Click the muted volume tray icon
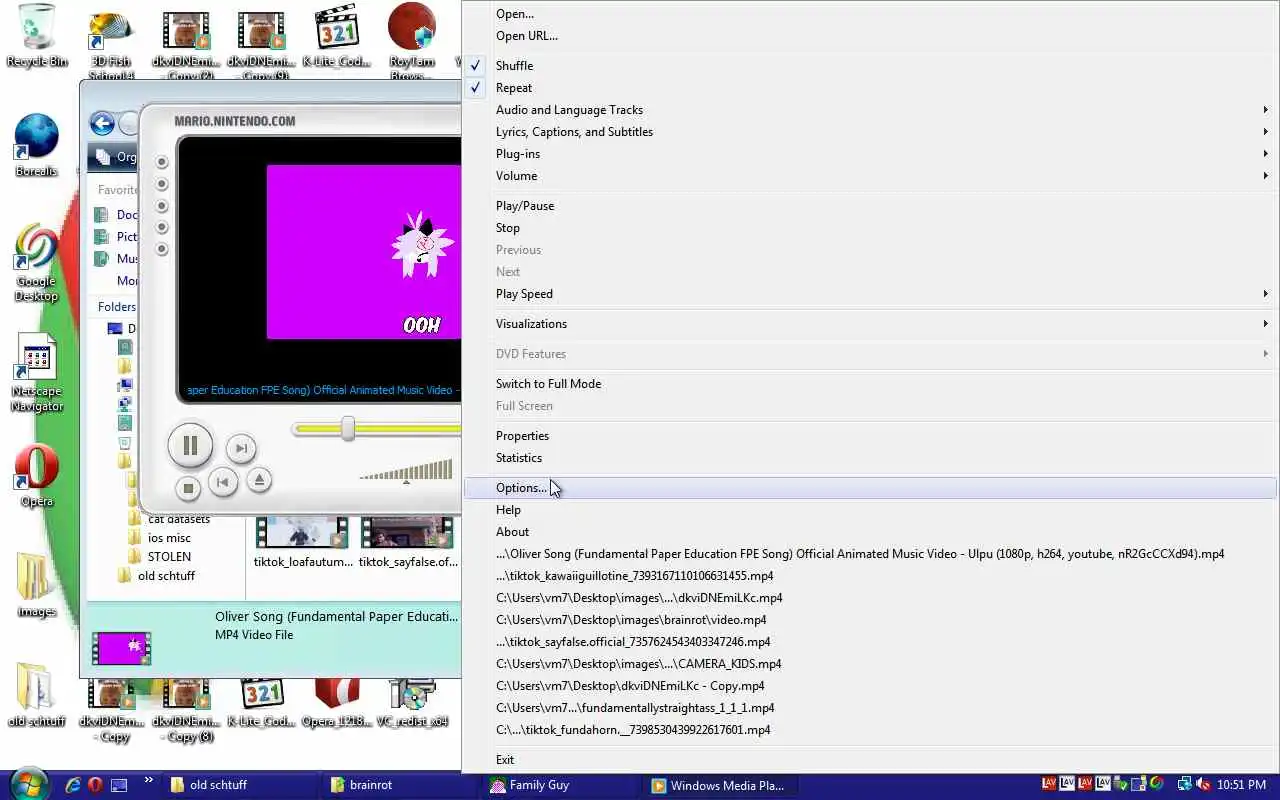The width and height of the screenshot is (1280, 800). pyautogui.click(x=1203, y=785)
